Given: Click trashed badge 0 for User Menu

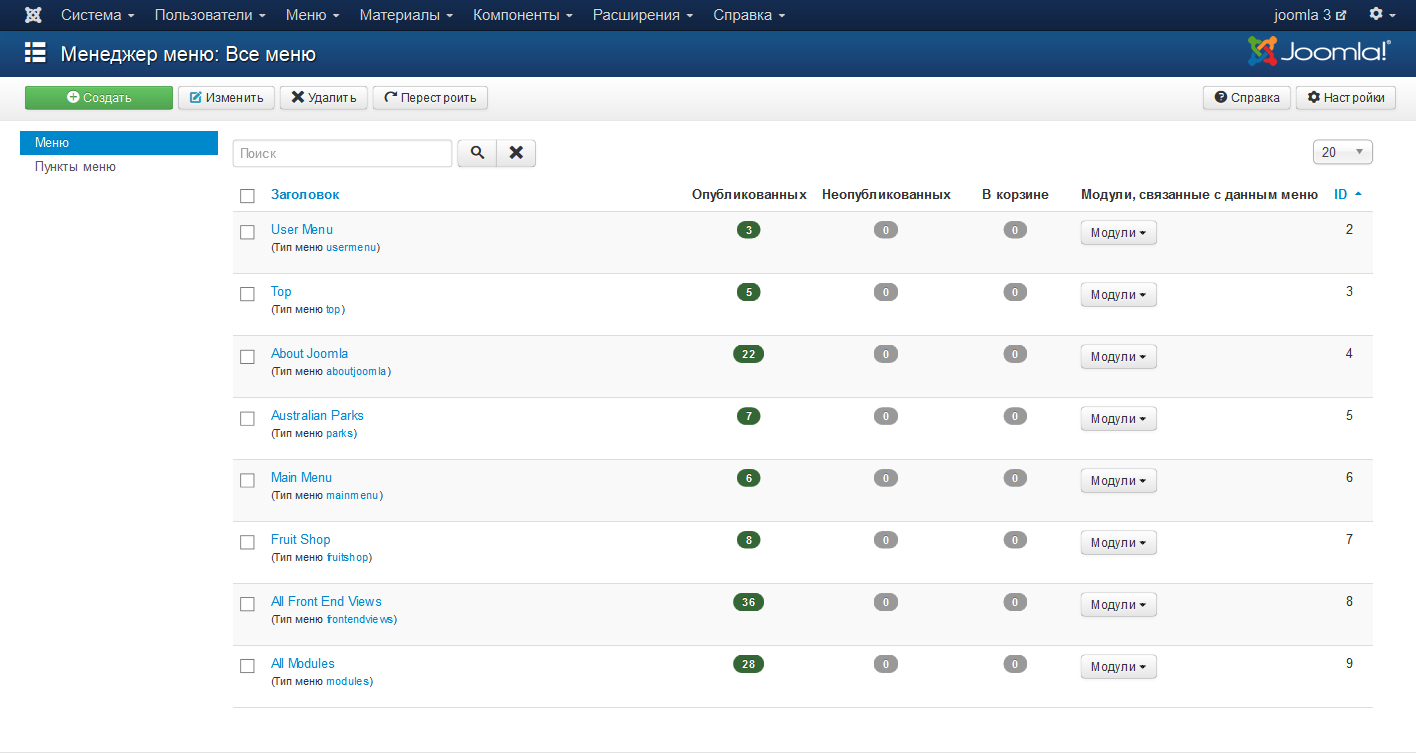Looking at the screenshot, I should (x=1015, y=230).
